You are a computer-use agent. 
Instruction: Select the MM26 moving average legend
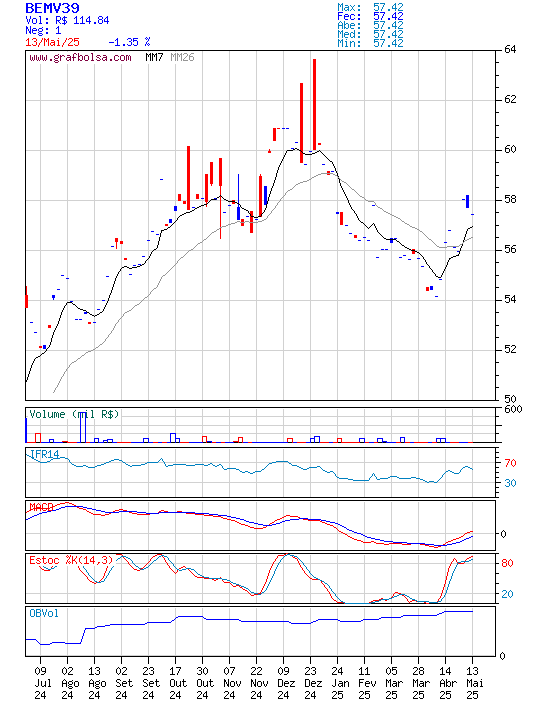[x=182, y=57]
